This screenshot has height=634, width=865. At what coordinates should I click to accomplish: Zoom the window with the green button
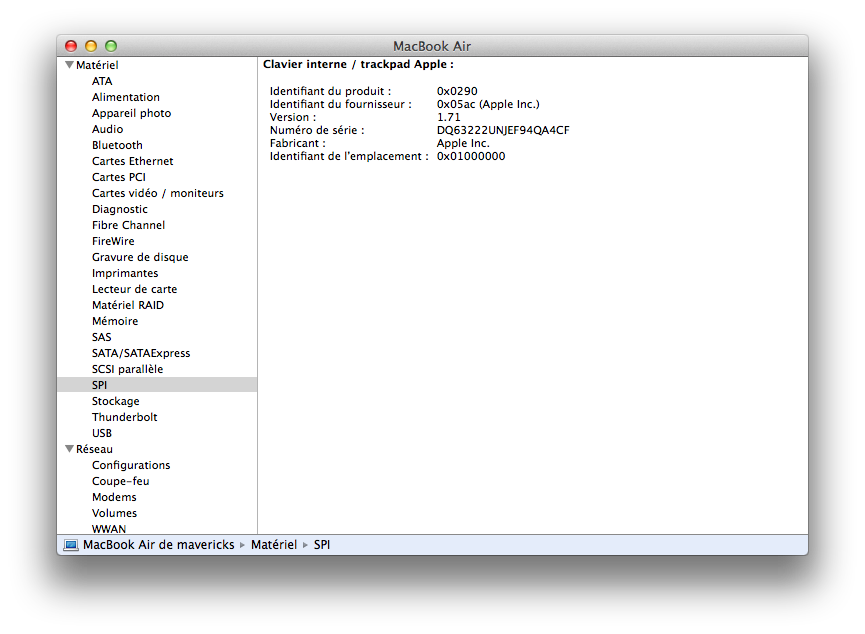pyautogui.click(x=111, y=46)
